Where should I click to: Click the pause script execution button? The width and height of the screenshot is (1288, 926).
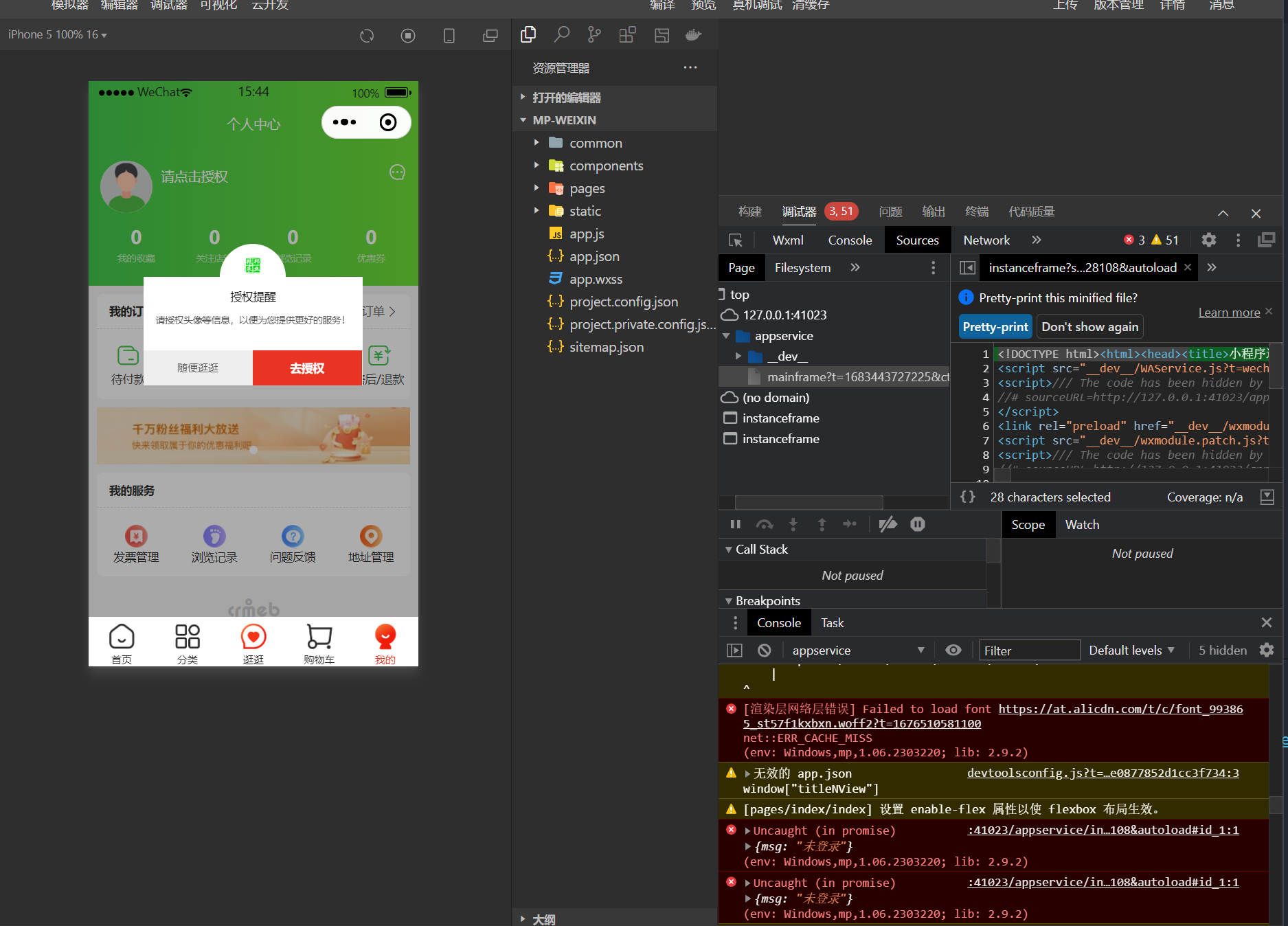[x=736, y=524]
